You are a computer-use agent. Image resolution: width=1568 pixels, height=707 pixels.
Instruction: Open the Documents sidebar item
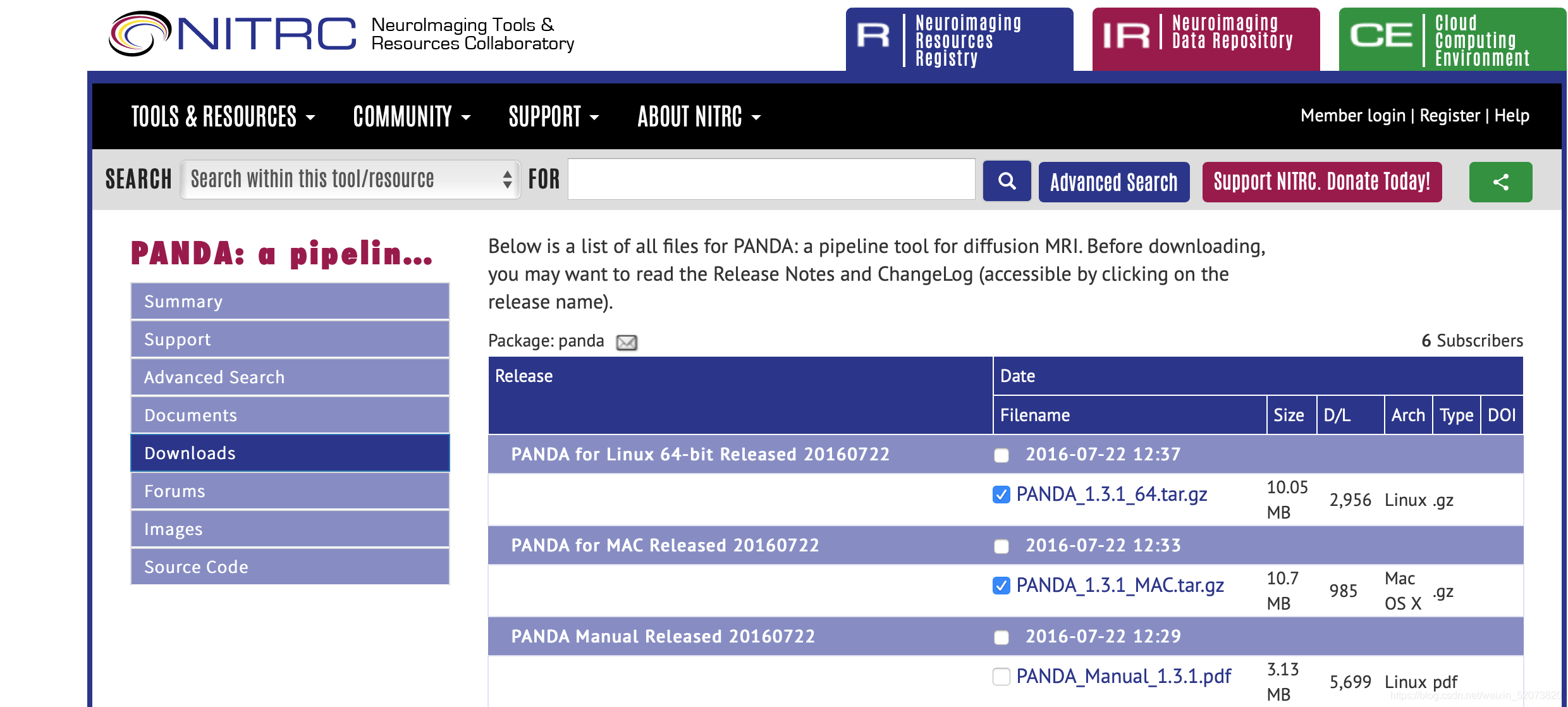[290, 415]
